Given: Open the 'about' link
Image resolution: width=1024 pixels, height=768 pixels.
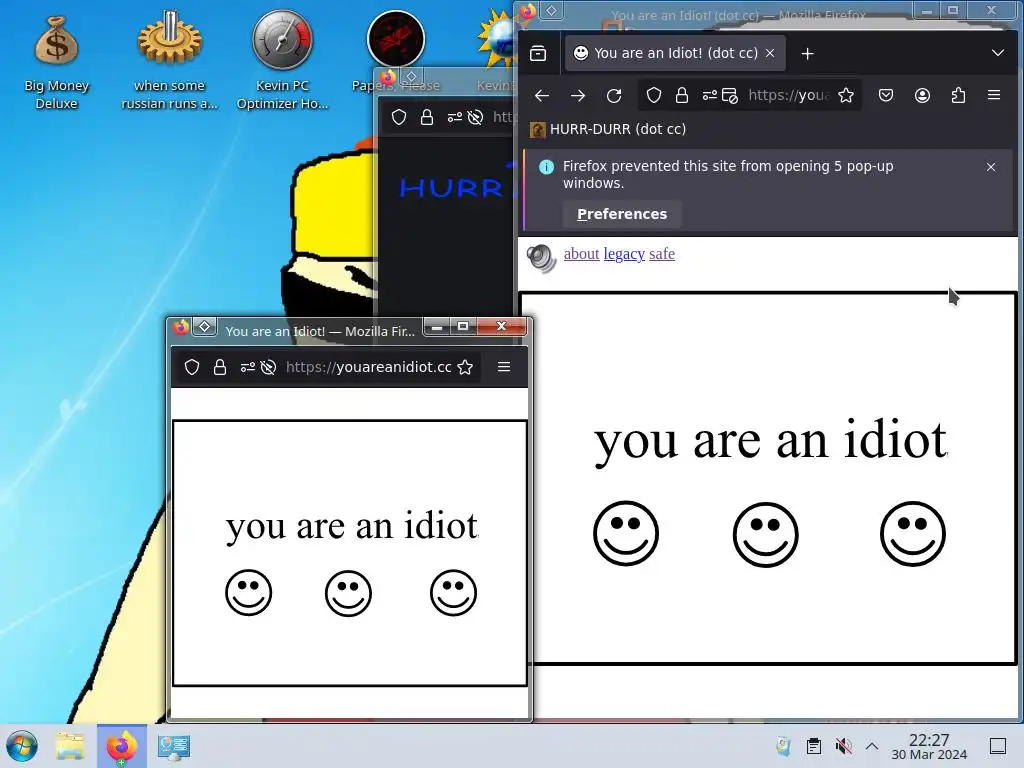Looking at the screenshot, I should 581,254.
